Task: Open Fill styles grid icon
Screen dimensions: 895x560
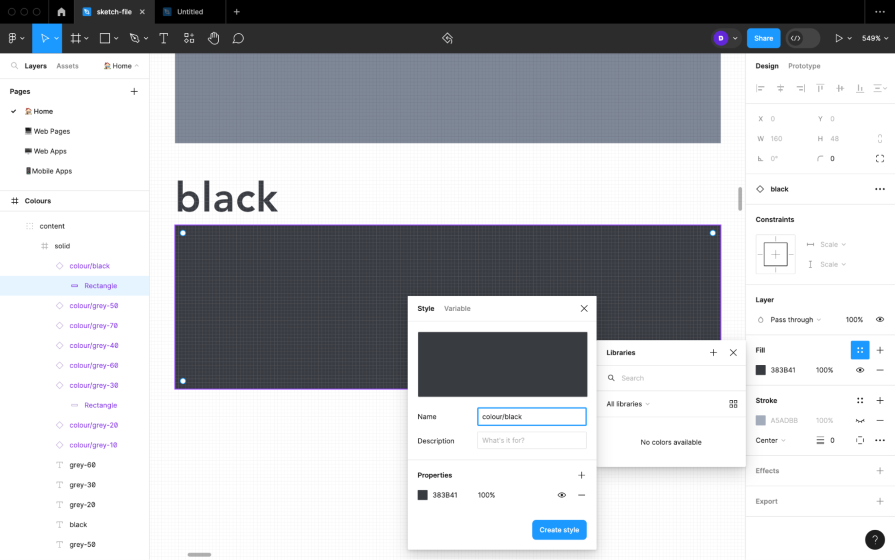Action: click(859, 350)
